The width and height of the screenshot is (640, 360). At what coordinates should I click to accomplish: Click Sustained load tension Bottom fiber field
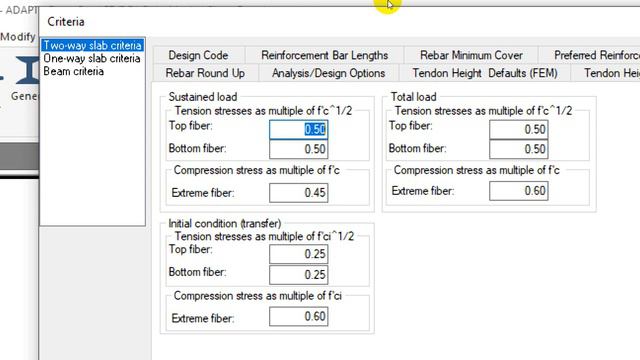pos(298,149)
